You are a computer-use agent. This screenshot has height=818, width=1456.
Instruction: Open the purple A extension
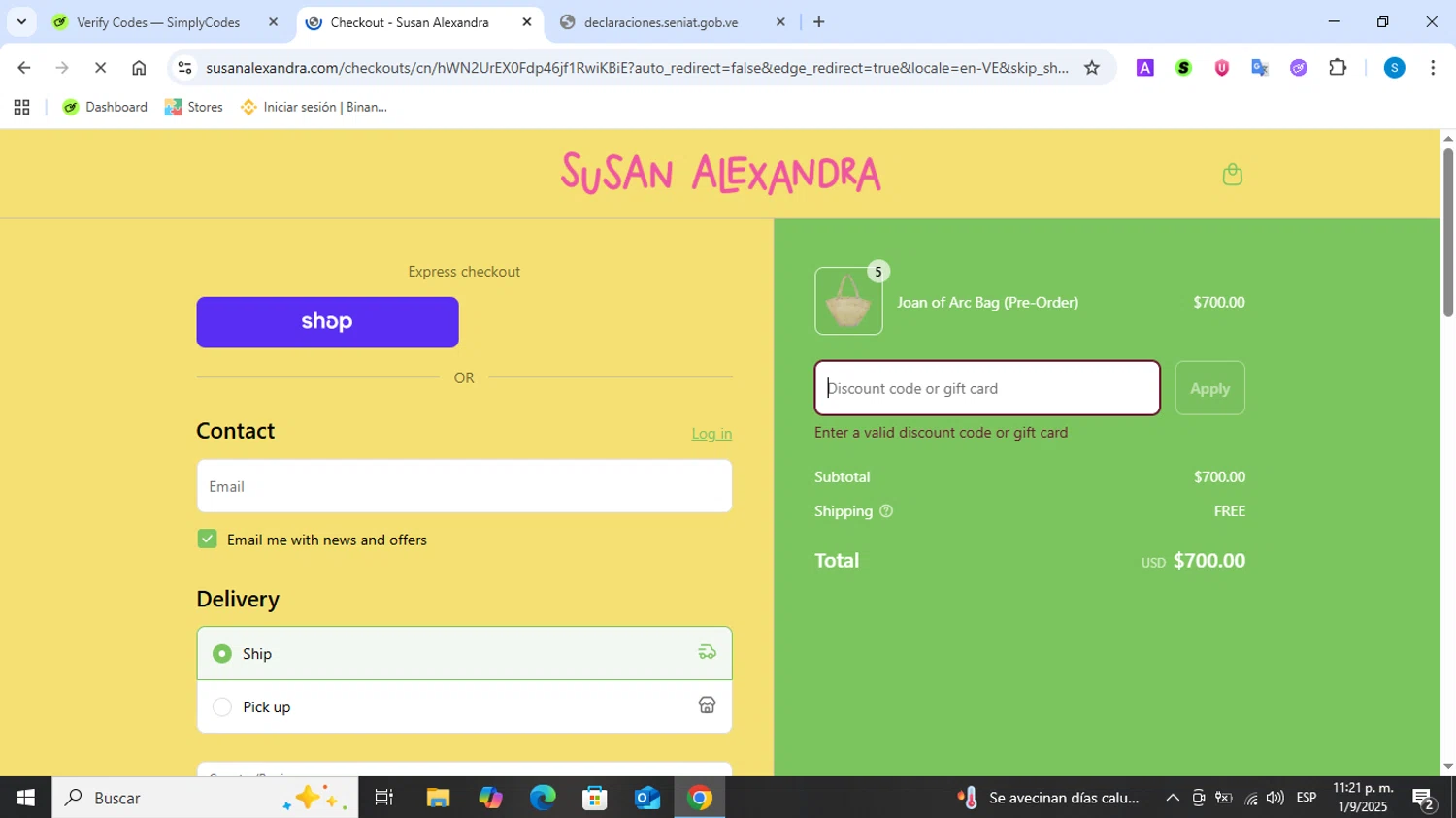pos(1145,68)
